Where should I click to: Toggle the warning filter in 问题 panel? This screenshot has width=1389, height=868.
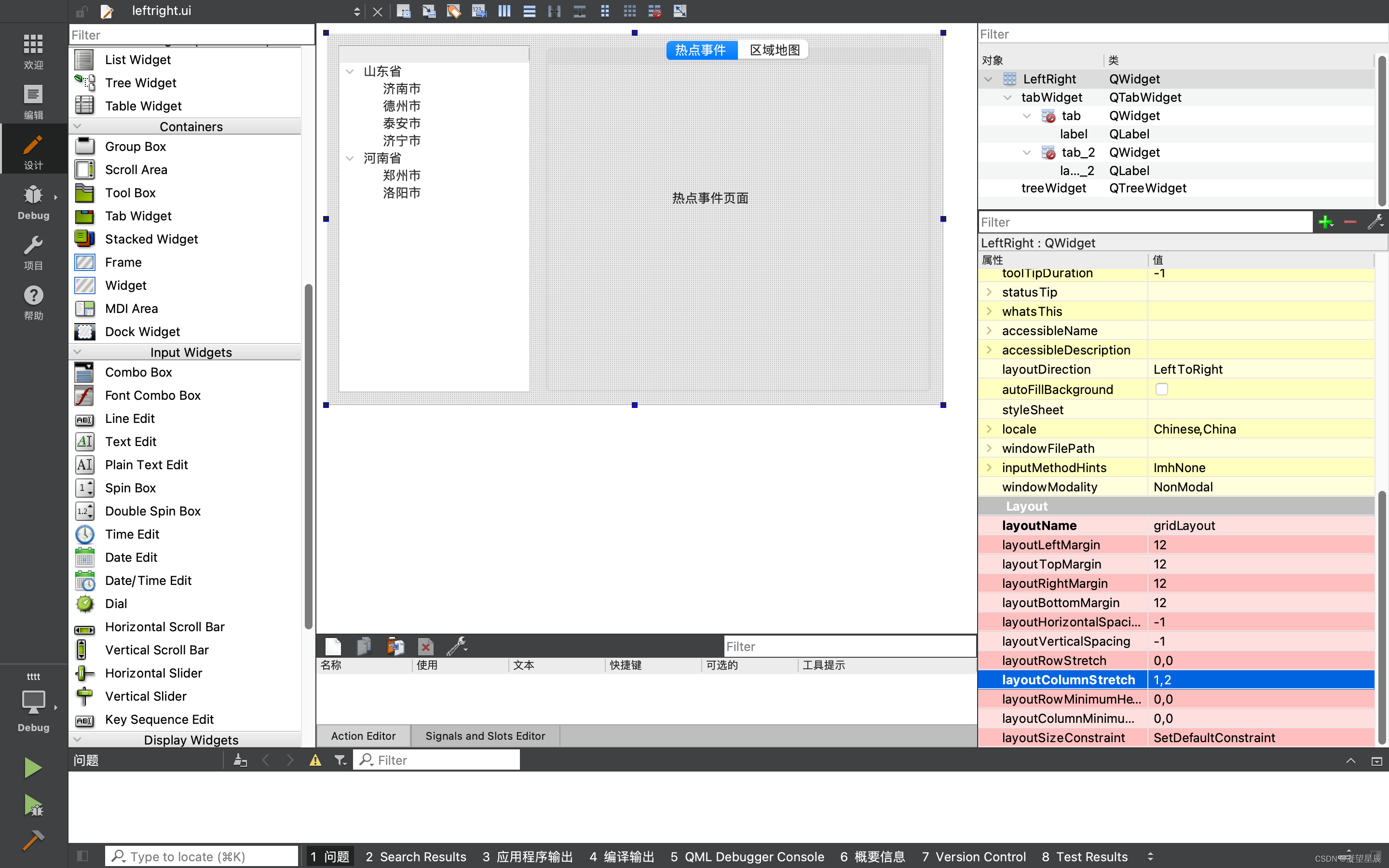click(x=315, y=759)
